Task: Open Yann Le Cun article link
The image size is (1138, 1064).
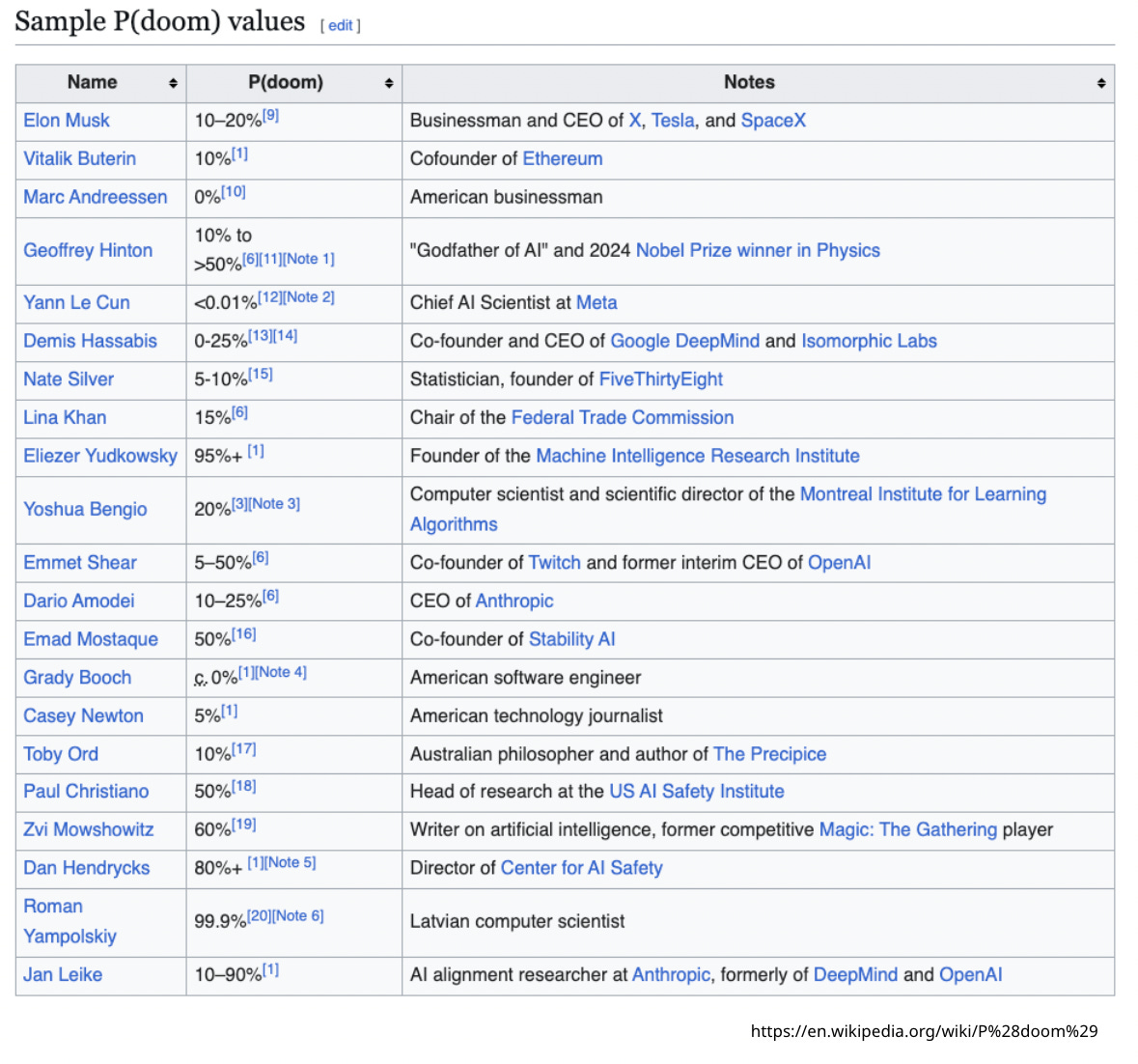Action: coord(76,302)
